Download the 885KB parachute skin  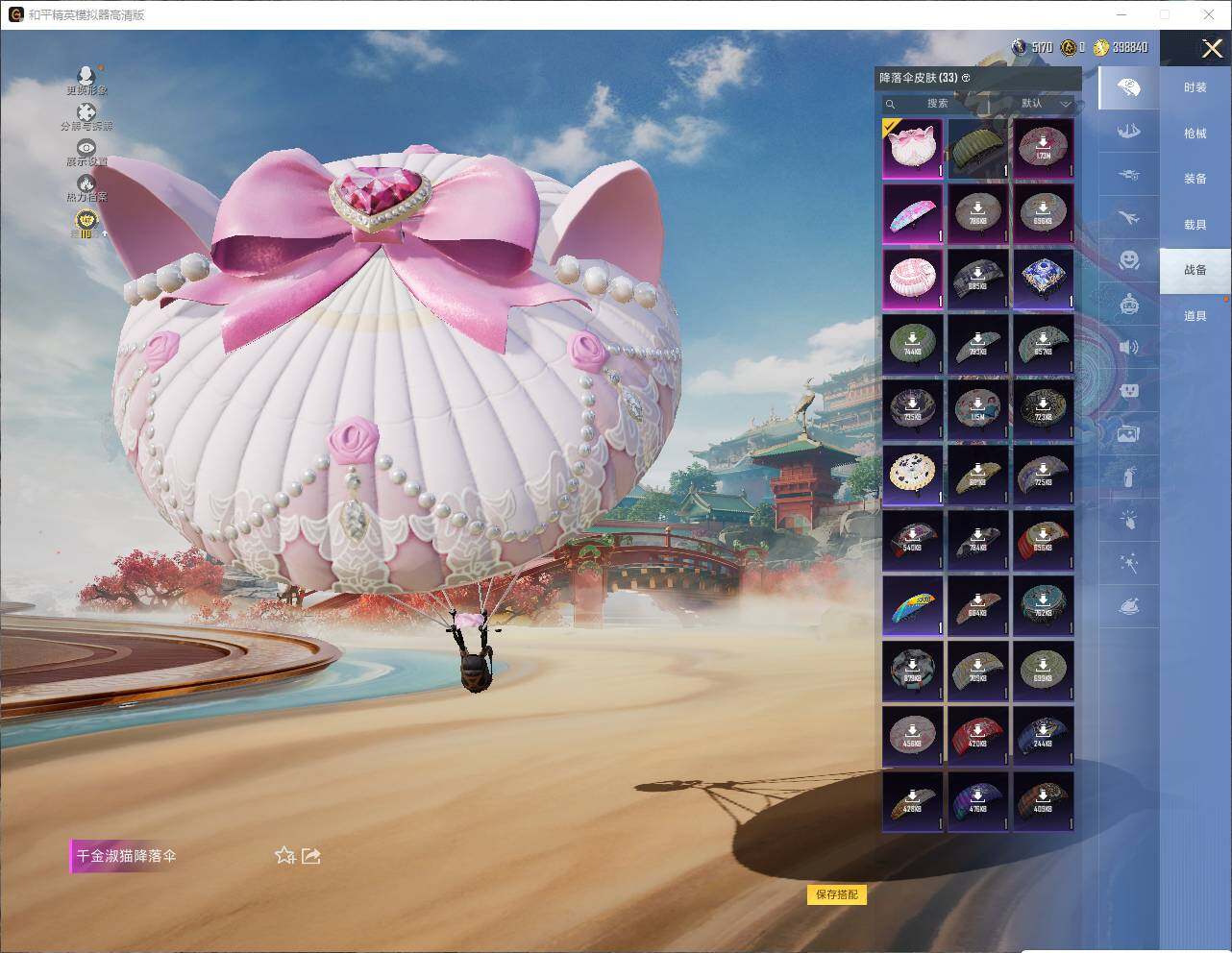977,279
